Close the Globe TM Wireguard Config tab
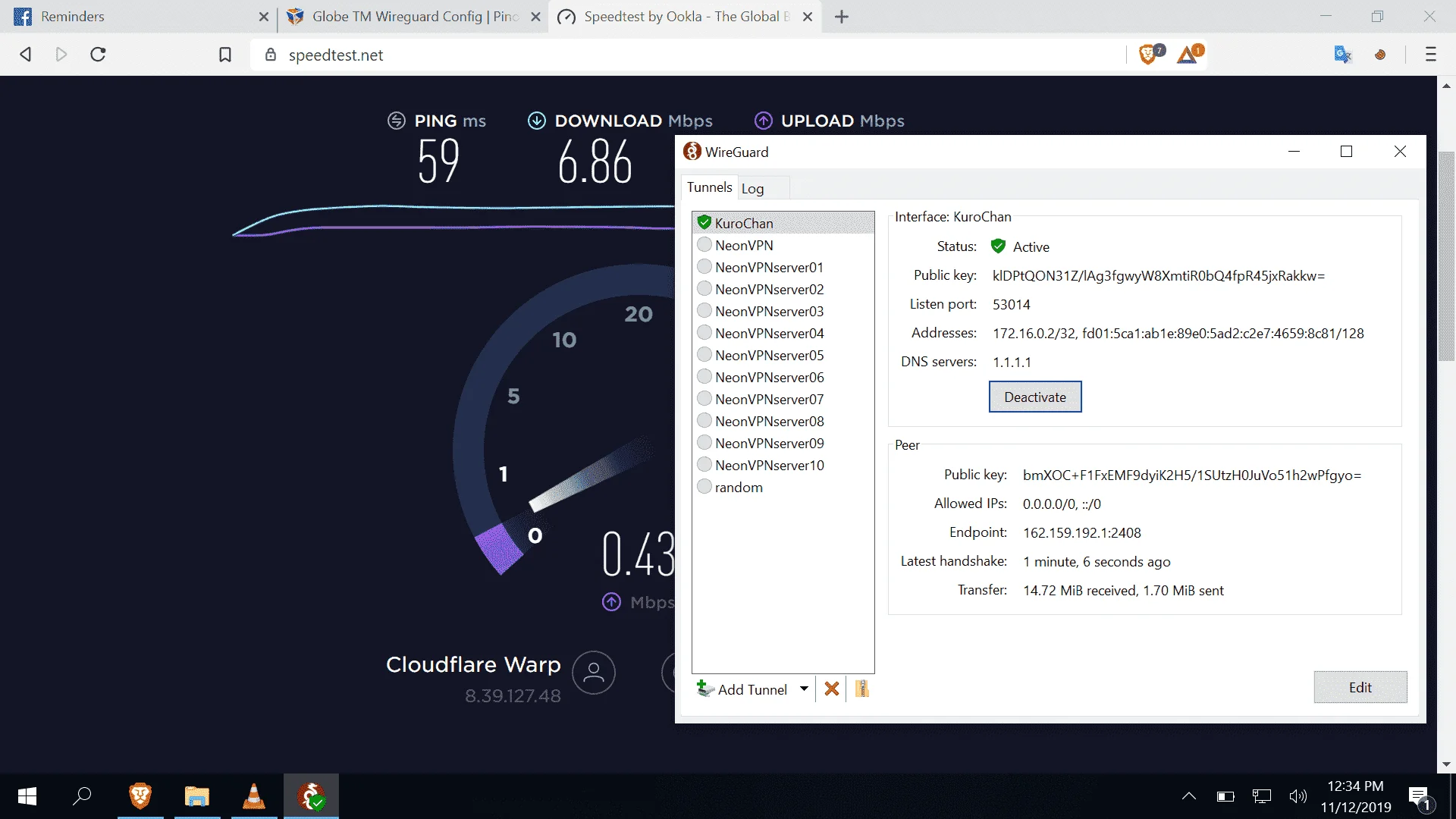 click(x=536, y=17)
